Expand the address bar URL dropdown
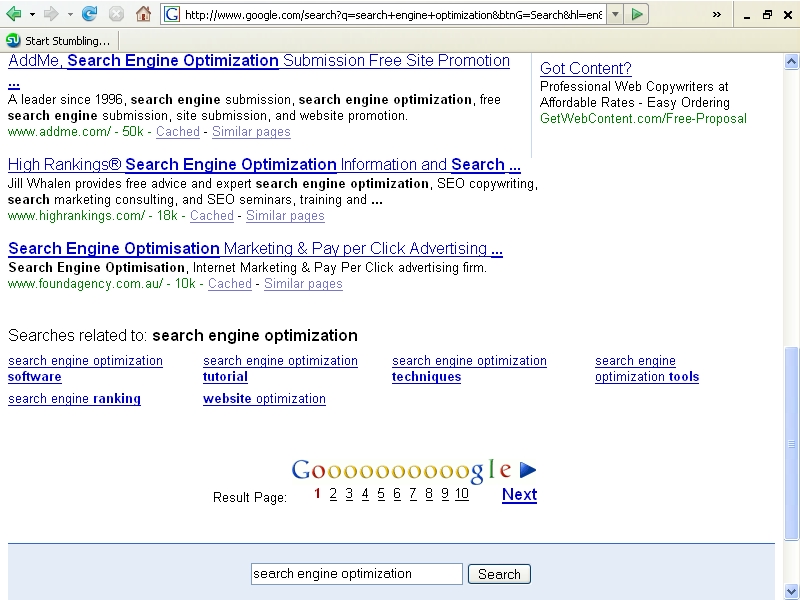The height and width of the screenshot is (600, 800). pyautogui.click(x=615, y=14)
